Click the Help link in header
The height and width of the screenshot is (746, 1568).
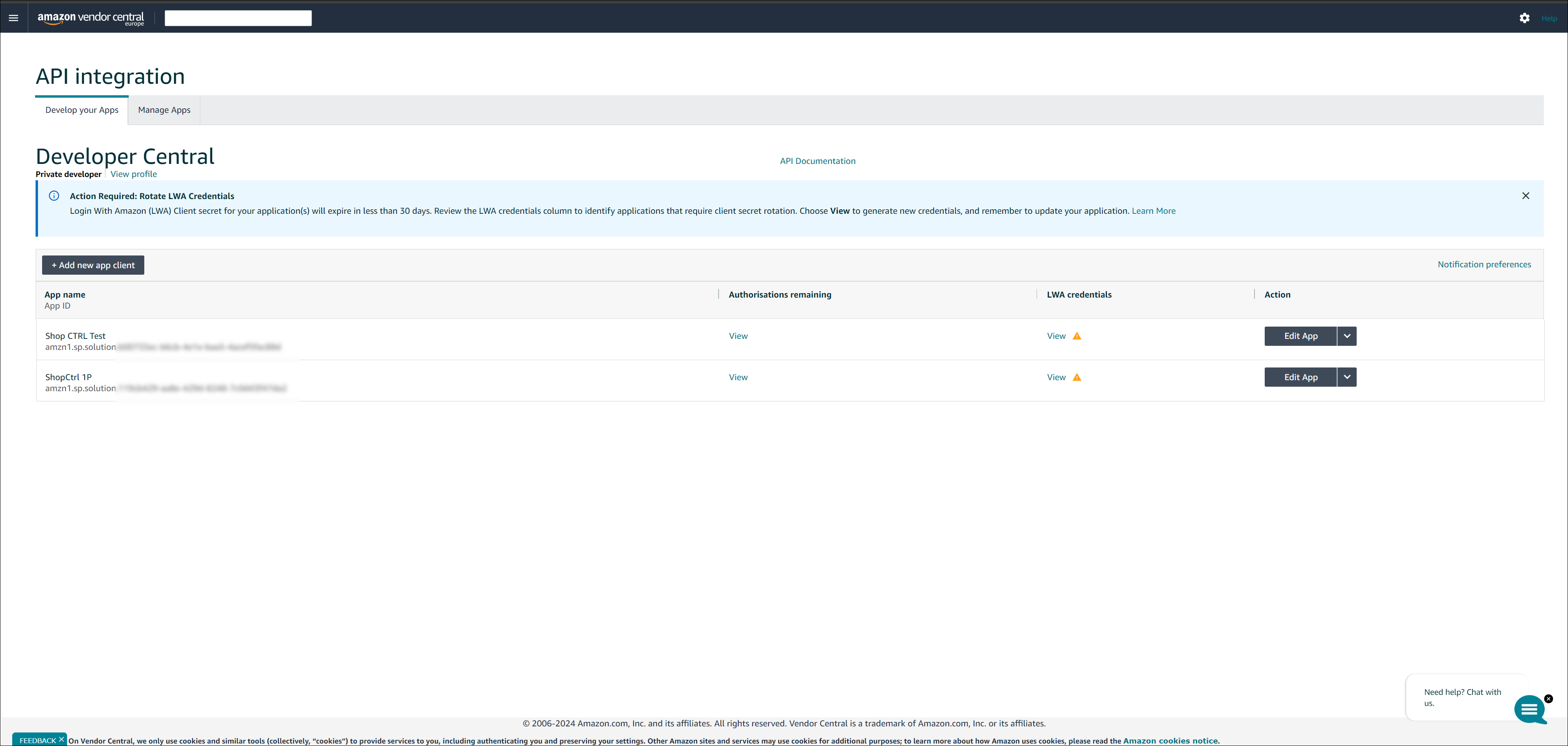point(1548,18)
